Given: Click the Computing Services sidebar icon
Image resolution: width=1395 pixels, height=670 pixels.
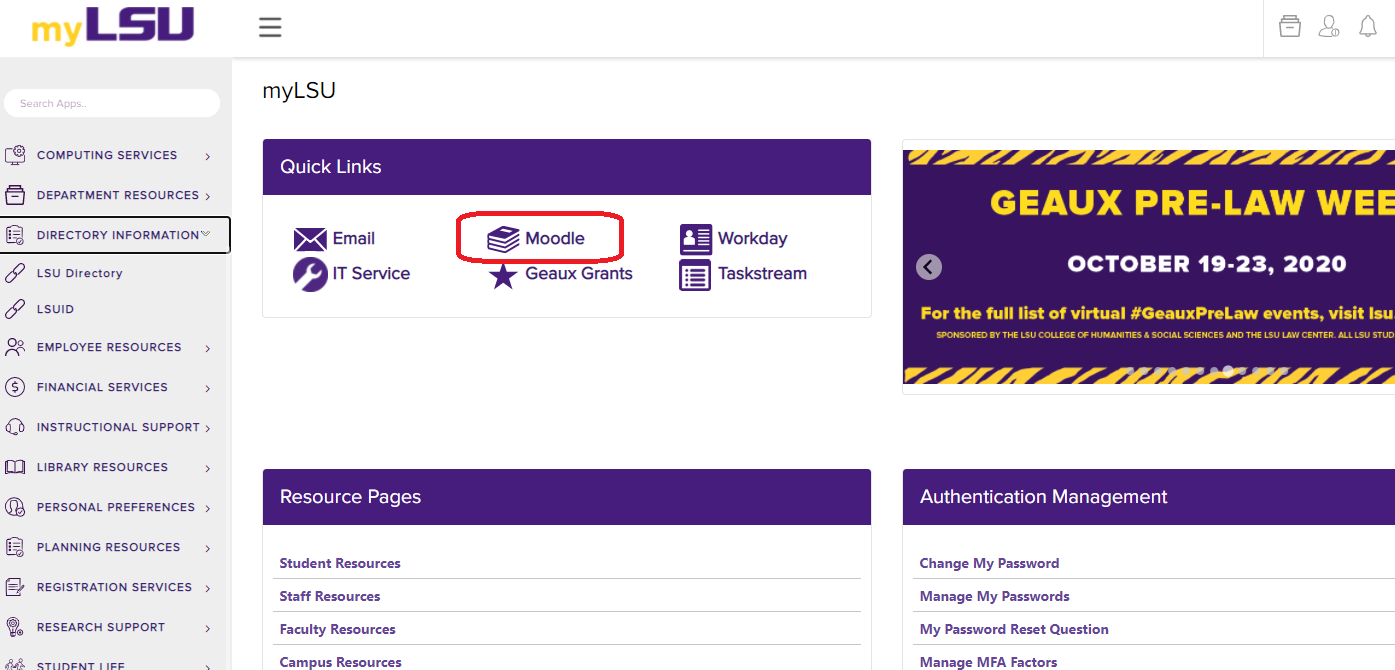Looking at the screenshot, I should [x=15, y=155].
